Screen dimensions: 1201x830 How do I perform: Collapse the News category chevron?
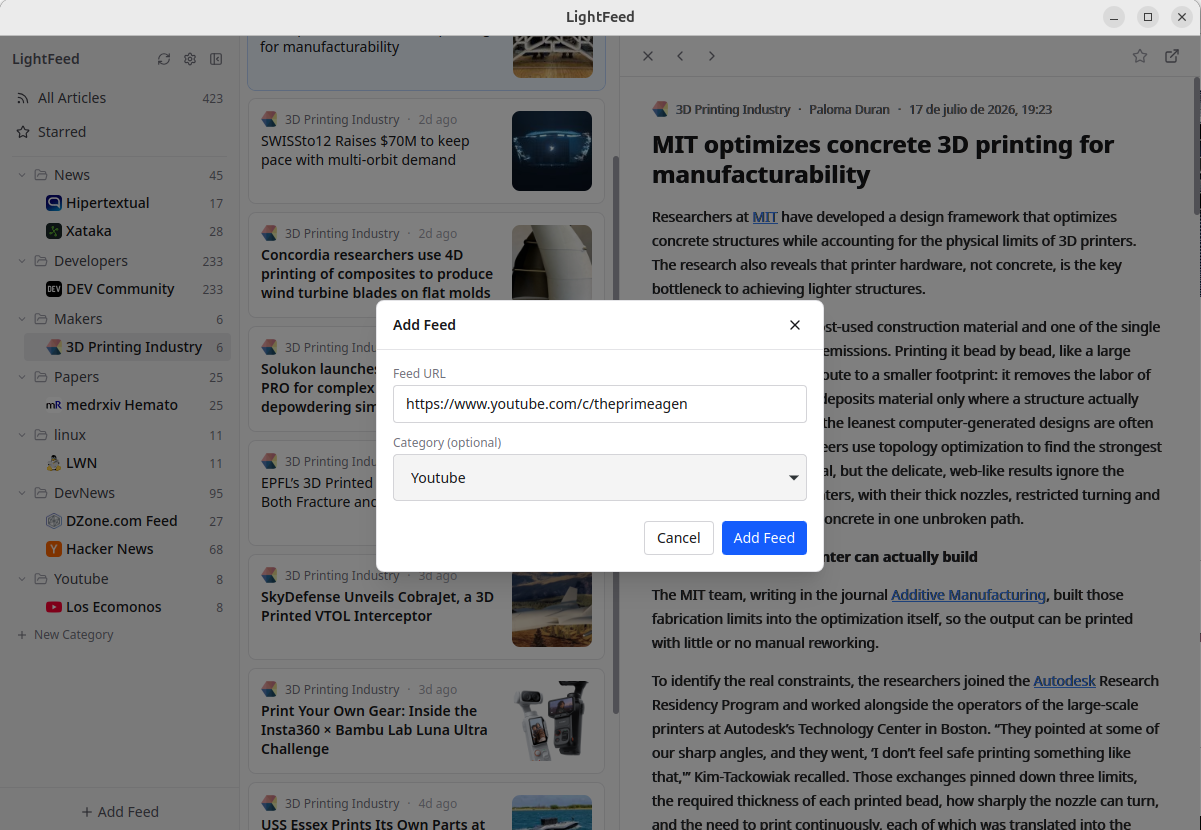(22, 175)
